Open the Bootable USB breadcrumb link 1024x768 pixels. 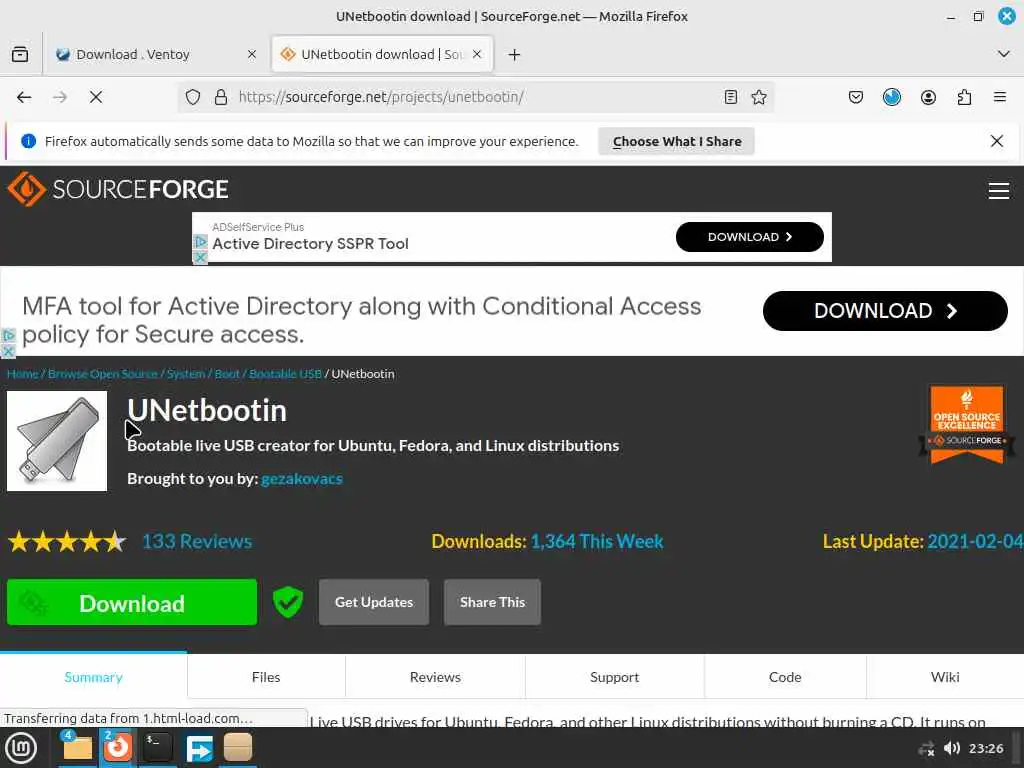pyautogui.click(x=285, y=374)
